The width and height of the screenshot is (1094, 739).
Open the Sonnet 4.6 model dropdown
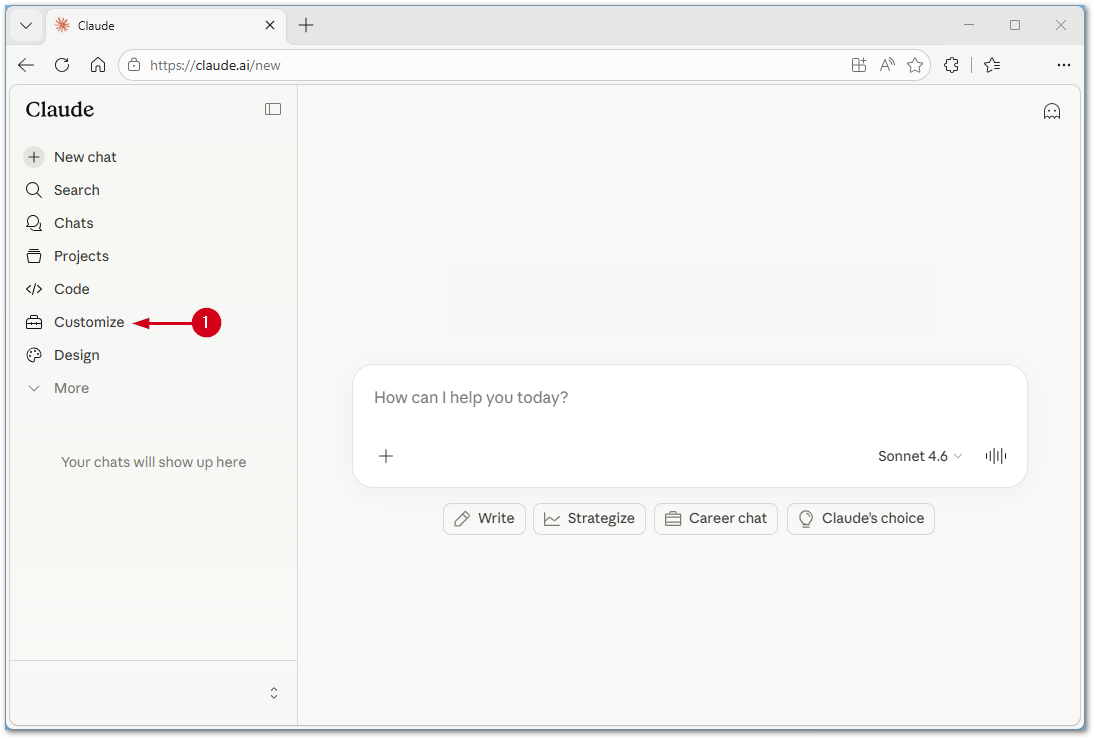point(920,456)
